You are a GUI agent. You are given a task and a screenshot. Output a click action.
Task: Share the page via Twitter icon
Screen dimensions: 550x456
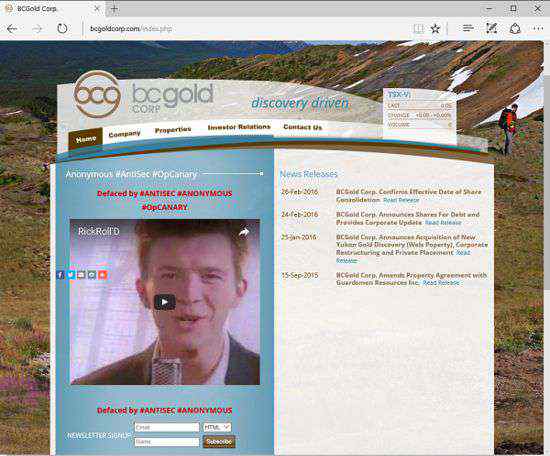71,275
